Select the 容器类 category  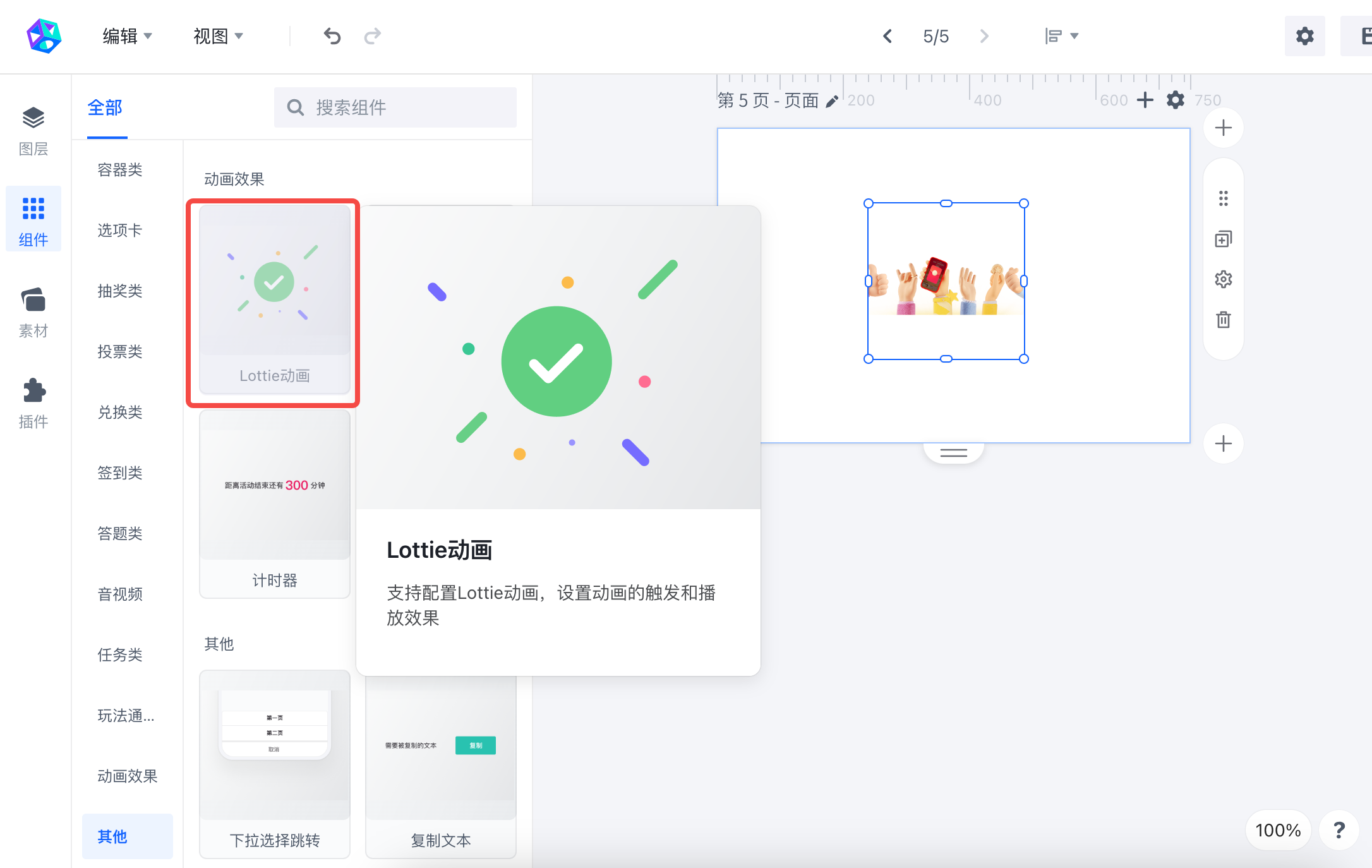120,169
